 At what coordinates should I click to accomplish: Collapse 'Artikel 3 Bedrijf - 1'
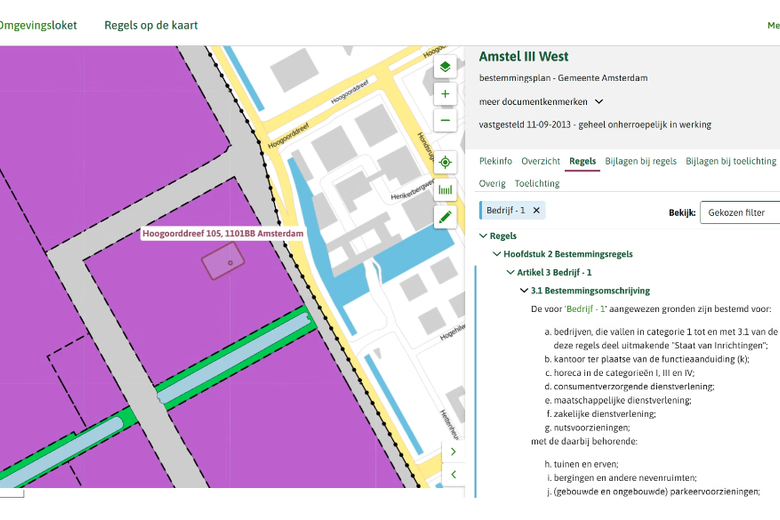click(x=511, y=272)
